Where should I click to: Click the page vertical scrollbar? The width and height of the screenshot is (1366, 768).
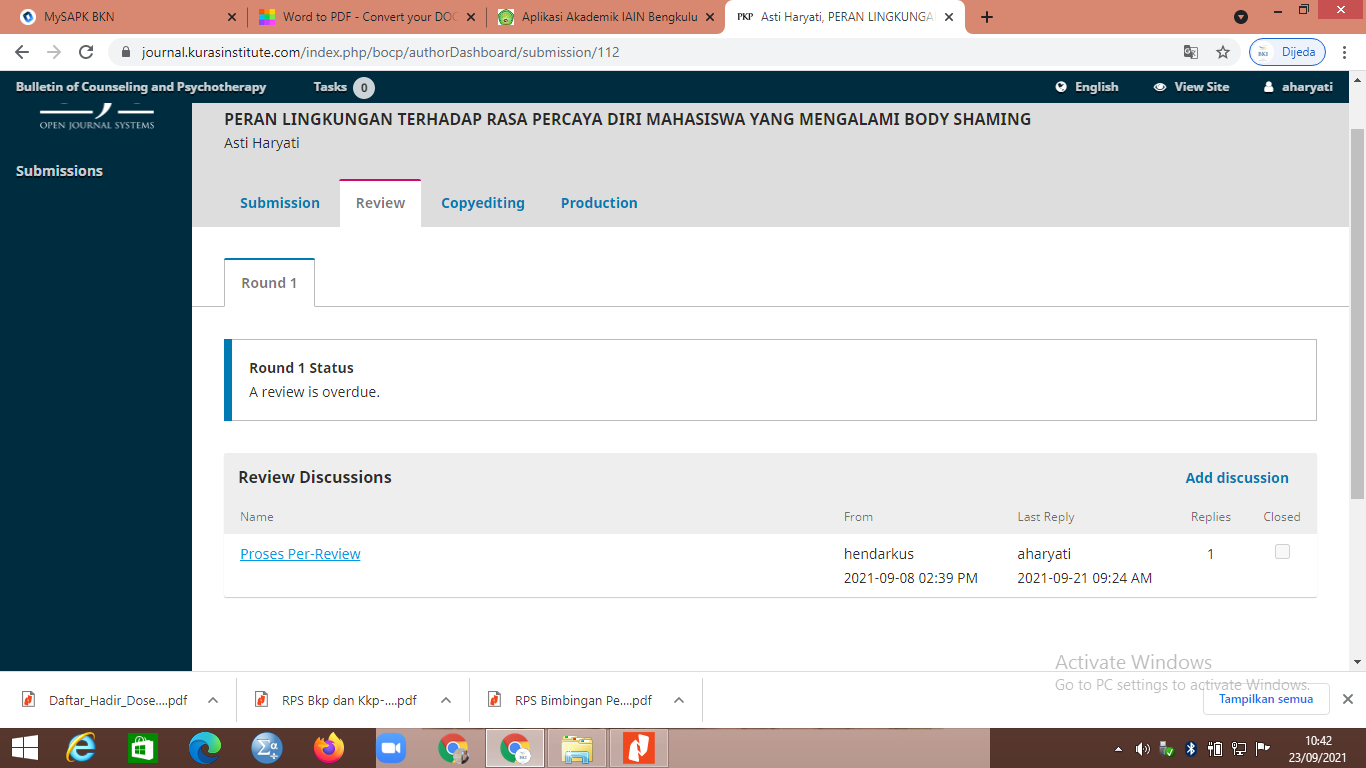(x=1357, y=300)
